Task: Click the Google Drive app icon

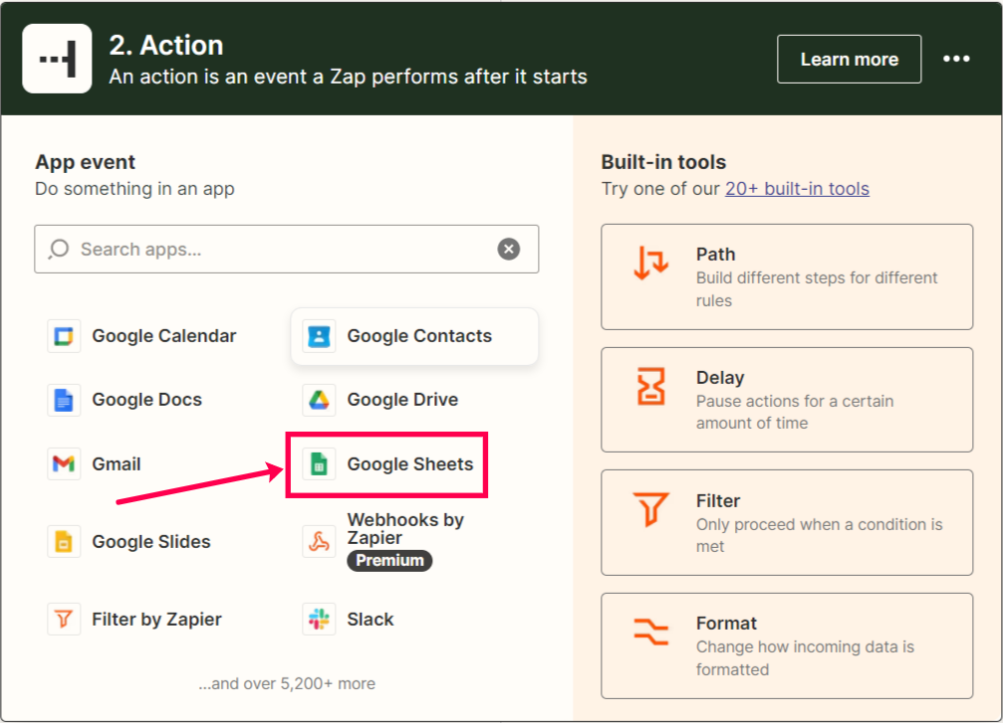Action: pos(319,400)
